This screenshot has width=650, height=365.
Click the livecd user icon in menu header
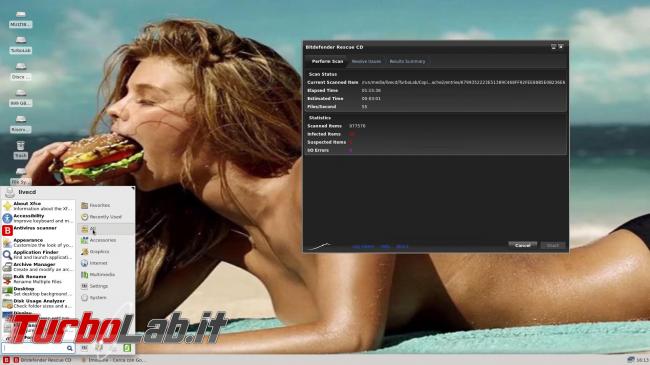(10, 192)
